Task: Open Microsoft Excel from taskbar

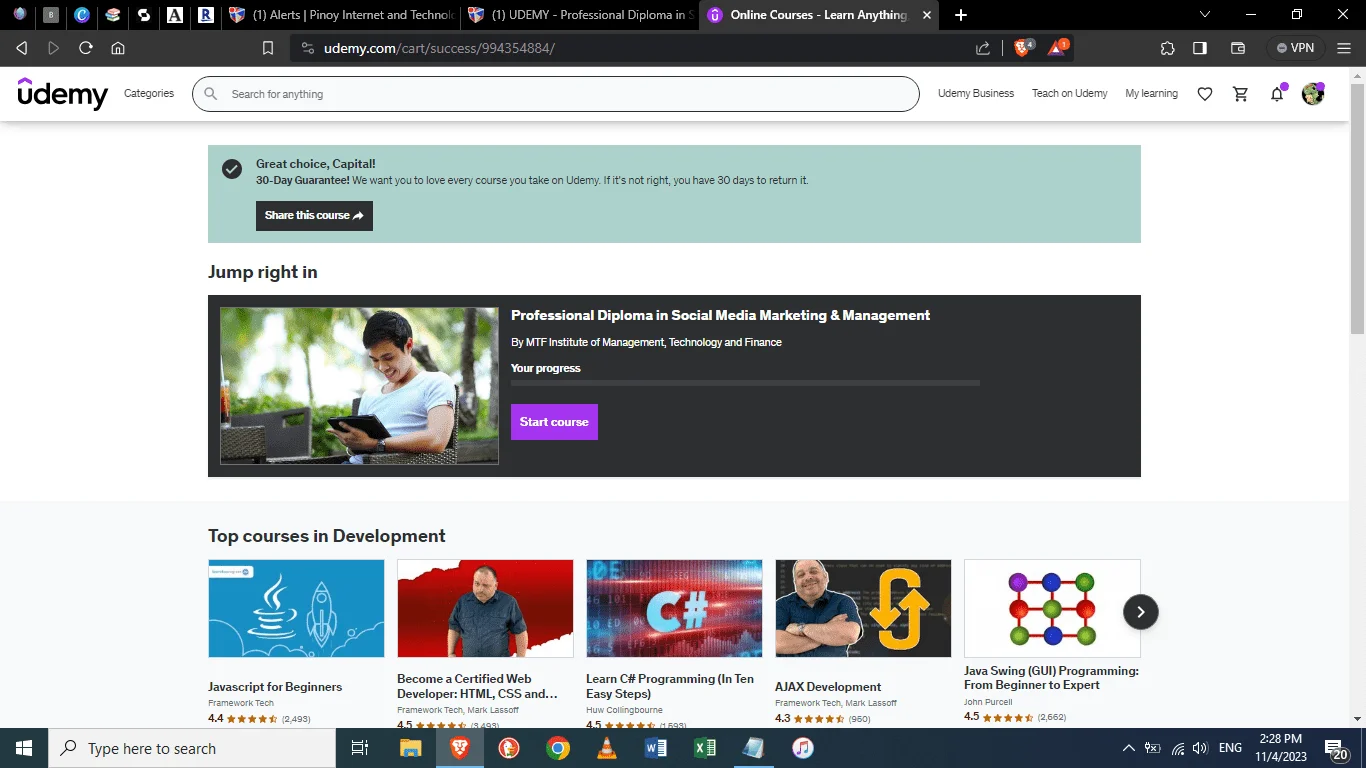Action: 705,748
